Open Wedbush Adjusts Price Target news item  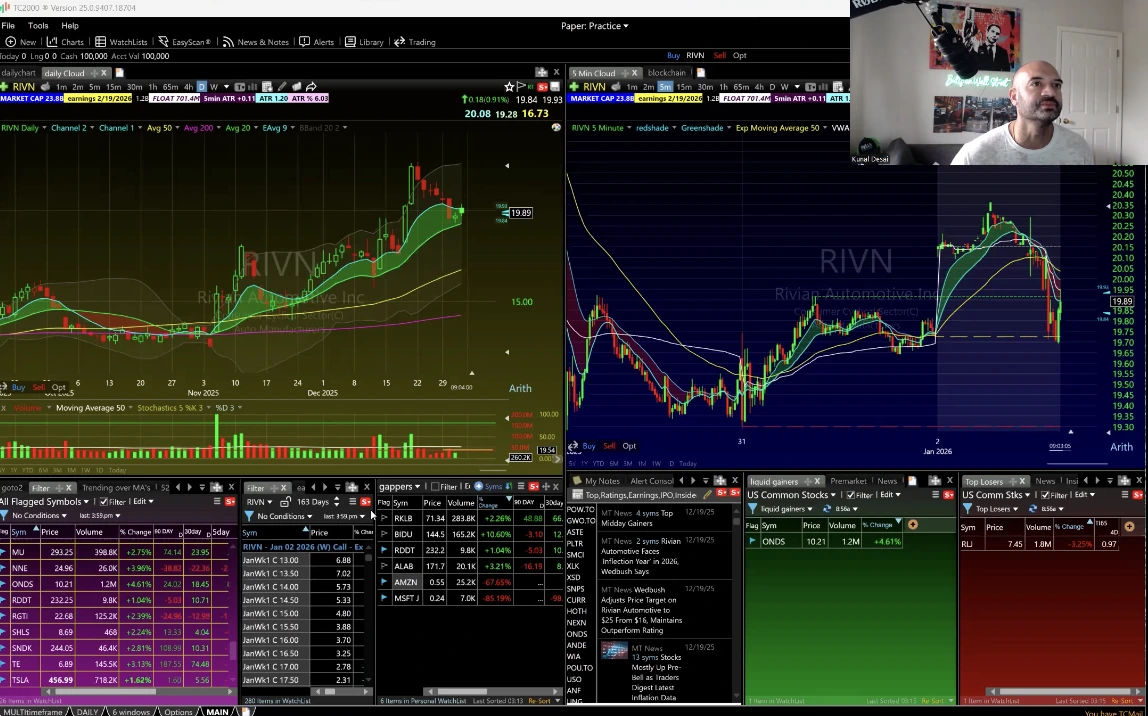point(641,610)
